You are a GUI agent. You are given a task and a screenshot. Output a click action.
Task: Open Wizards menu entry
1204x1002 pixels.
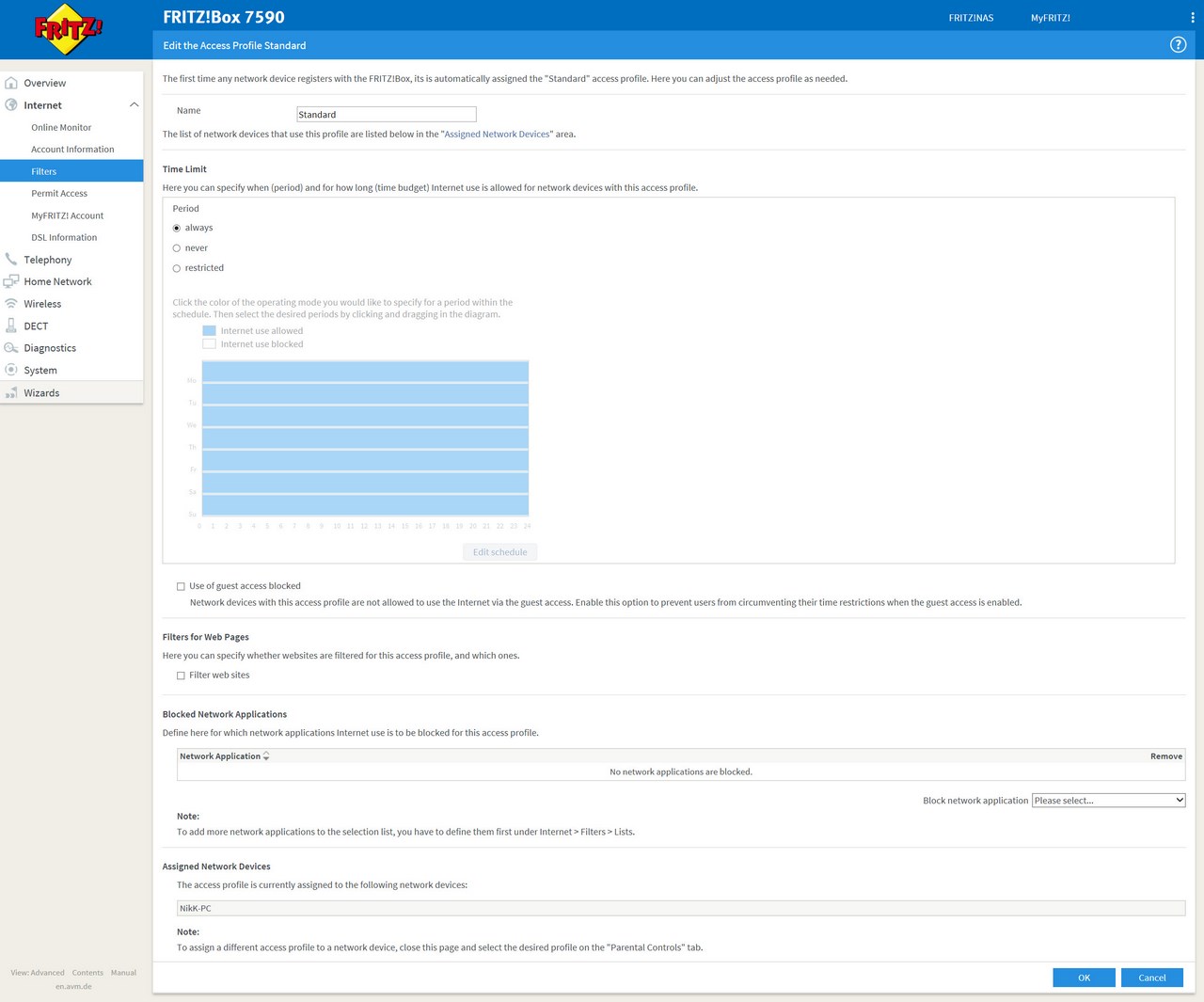pyautogui.click(x=41, y=392)
